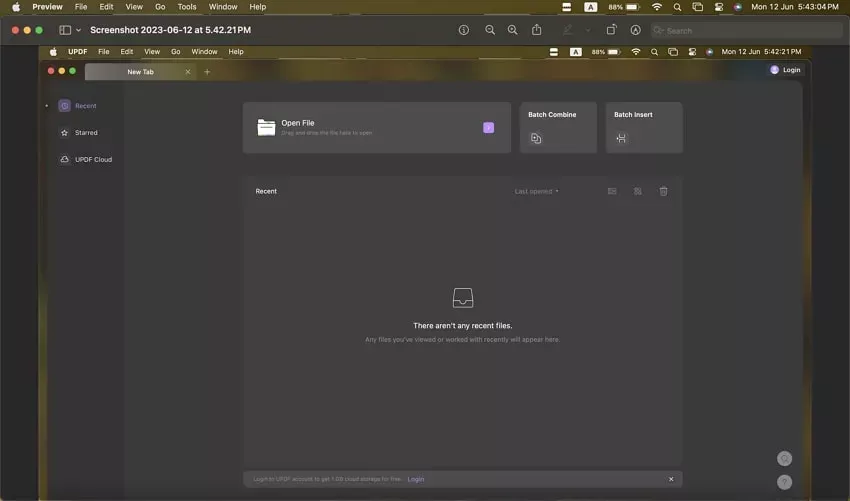Screen dimensions: 850x501
Task: Click purple arrow on Open File card
Action: pos(488,127)
